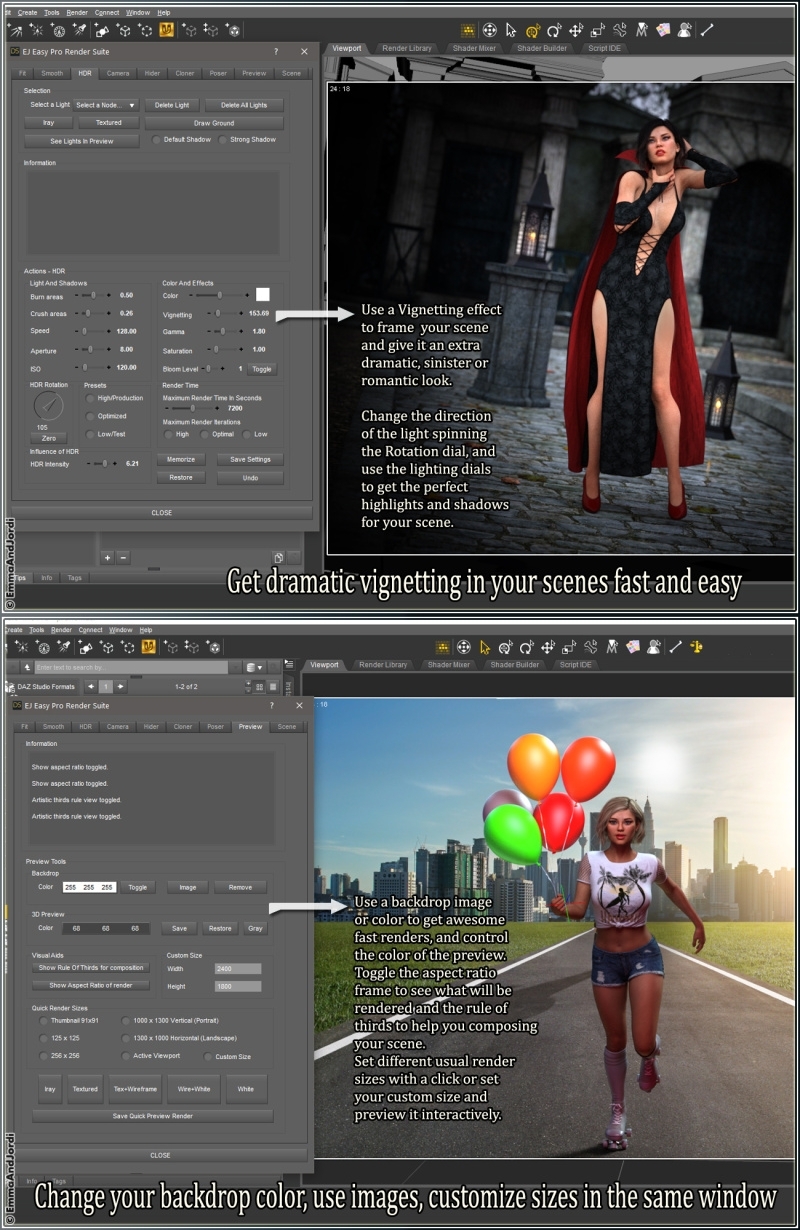Click the pink cards icon above vampire scene
Screen dimensions: 800x1230
[x=663, y=30]
